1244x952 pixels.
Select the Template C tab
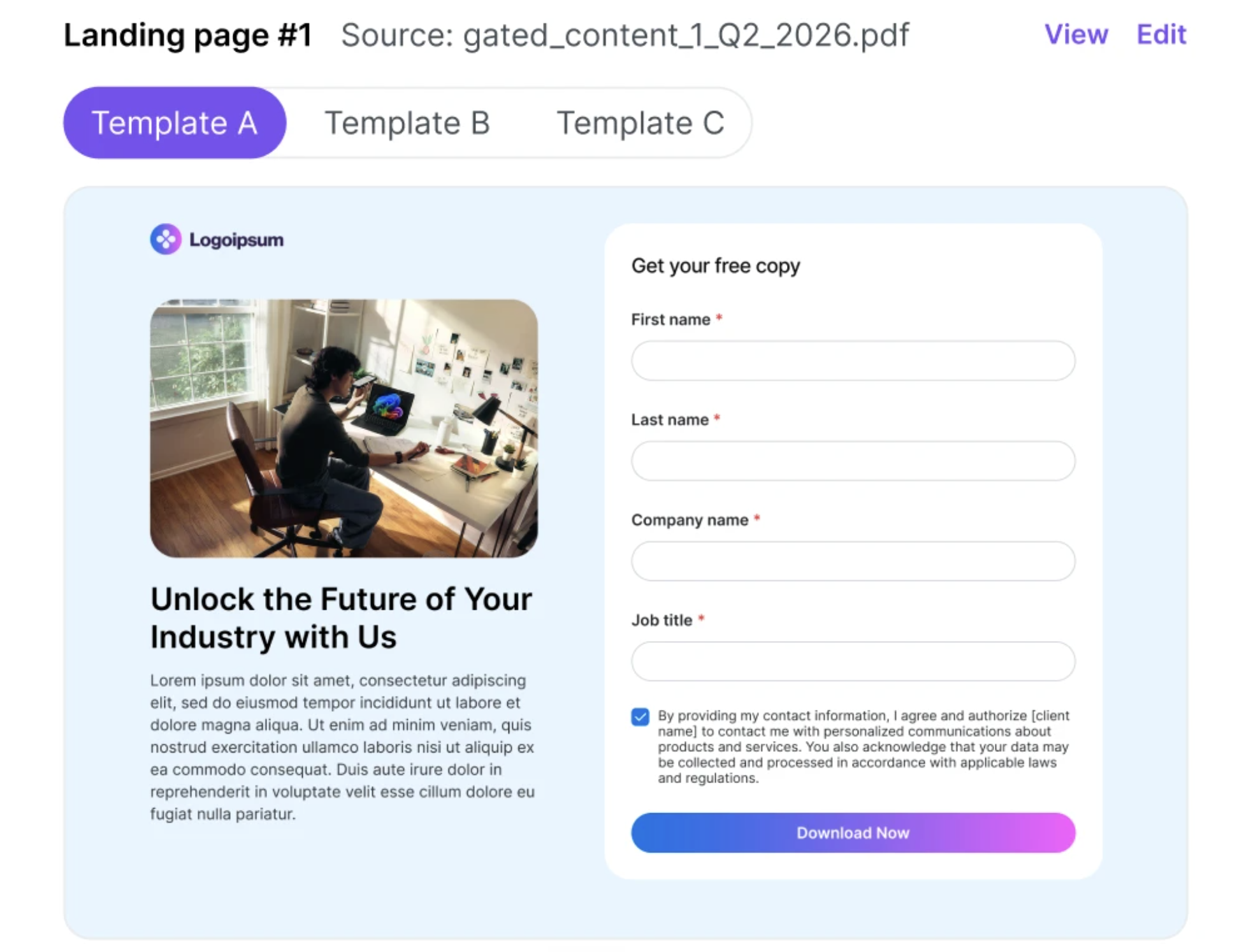tap(640, 122)
